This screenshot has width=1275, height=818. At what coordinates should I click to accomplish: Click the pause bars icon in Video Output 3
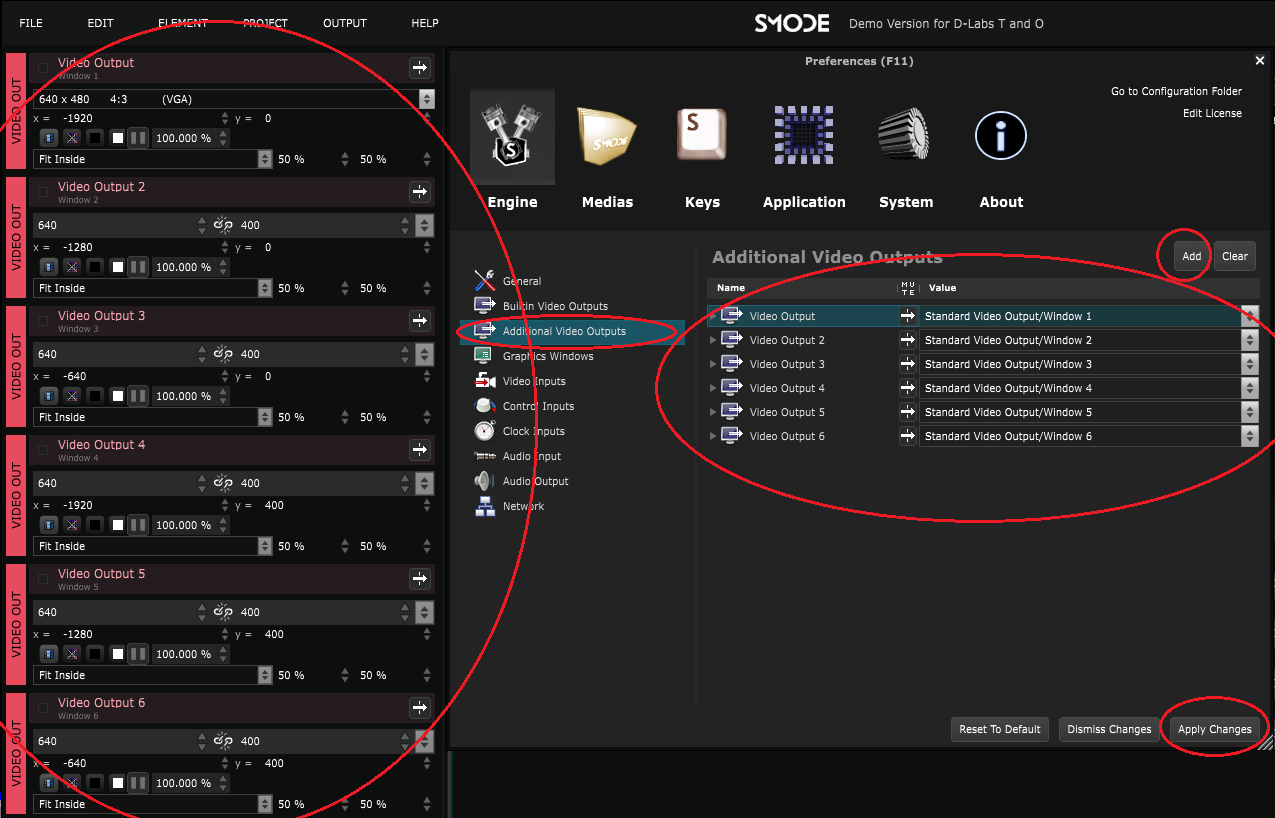click(139, 396)
